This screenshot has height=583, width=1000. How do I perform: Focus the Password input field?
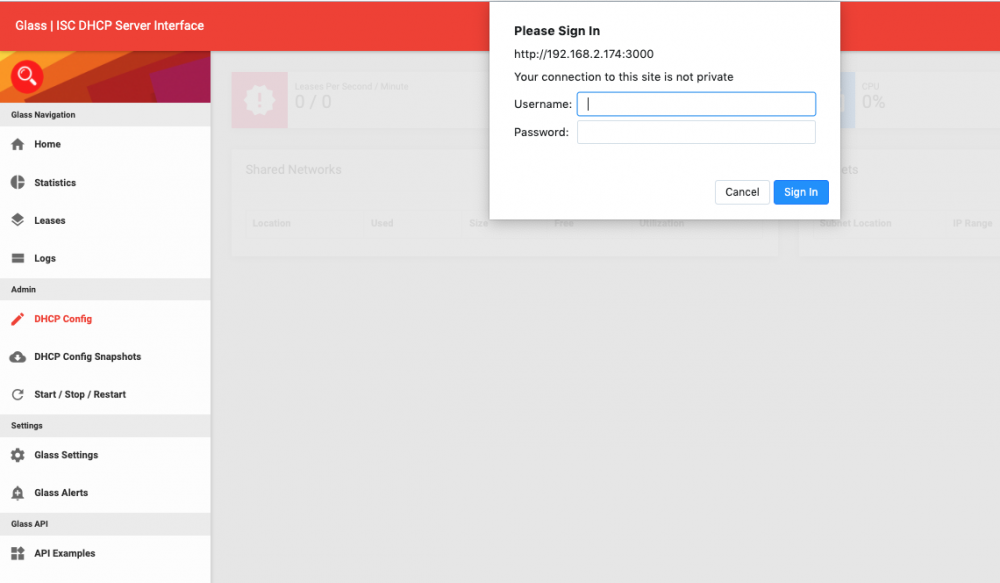tap(696, 132)
